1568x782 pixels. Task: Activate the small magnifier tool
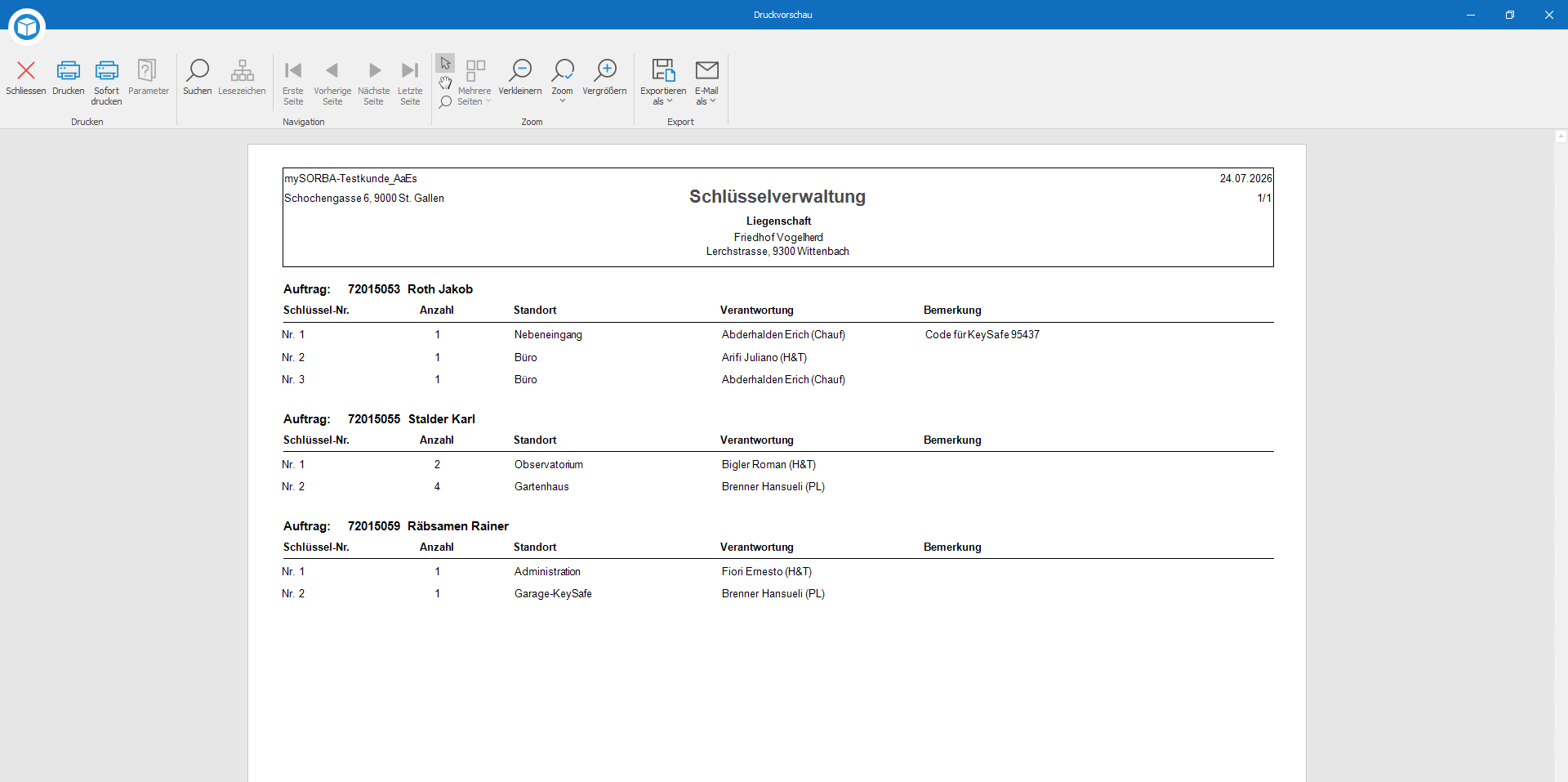[x=445, y=102]
